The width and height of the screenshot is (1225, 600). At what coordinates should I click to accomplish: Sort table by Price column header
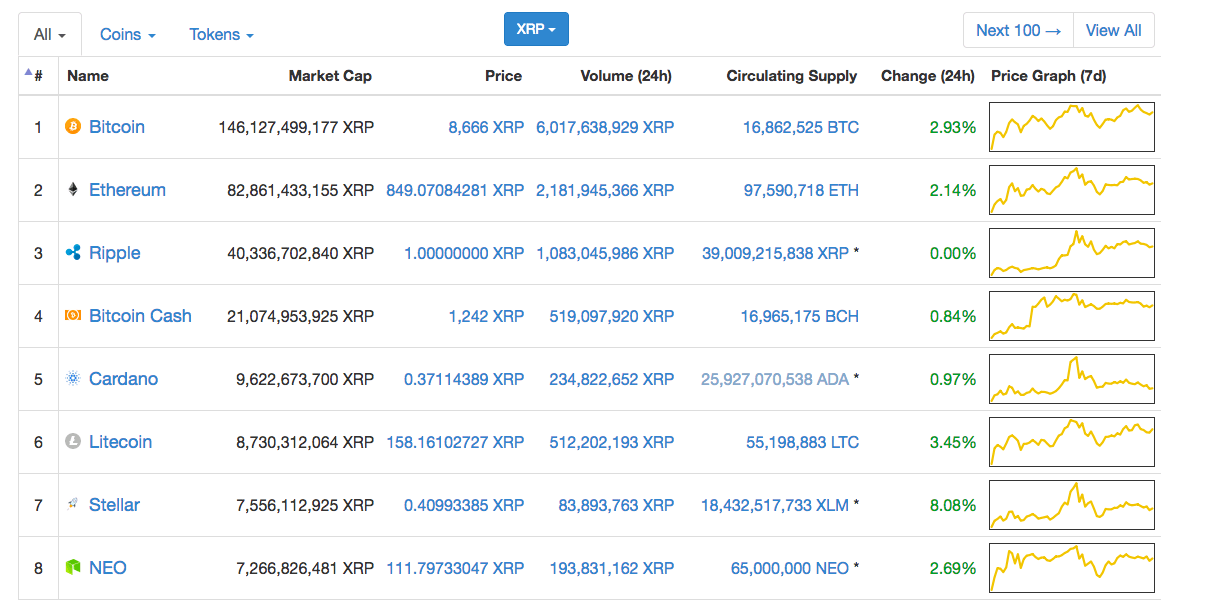(x=504, y=76)
